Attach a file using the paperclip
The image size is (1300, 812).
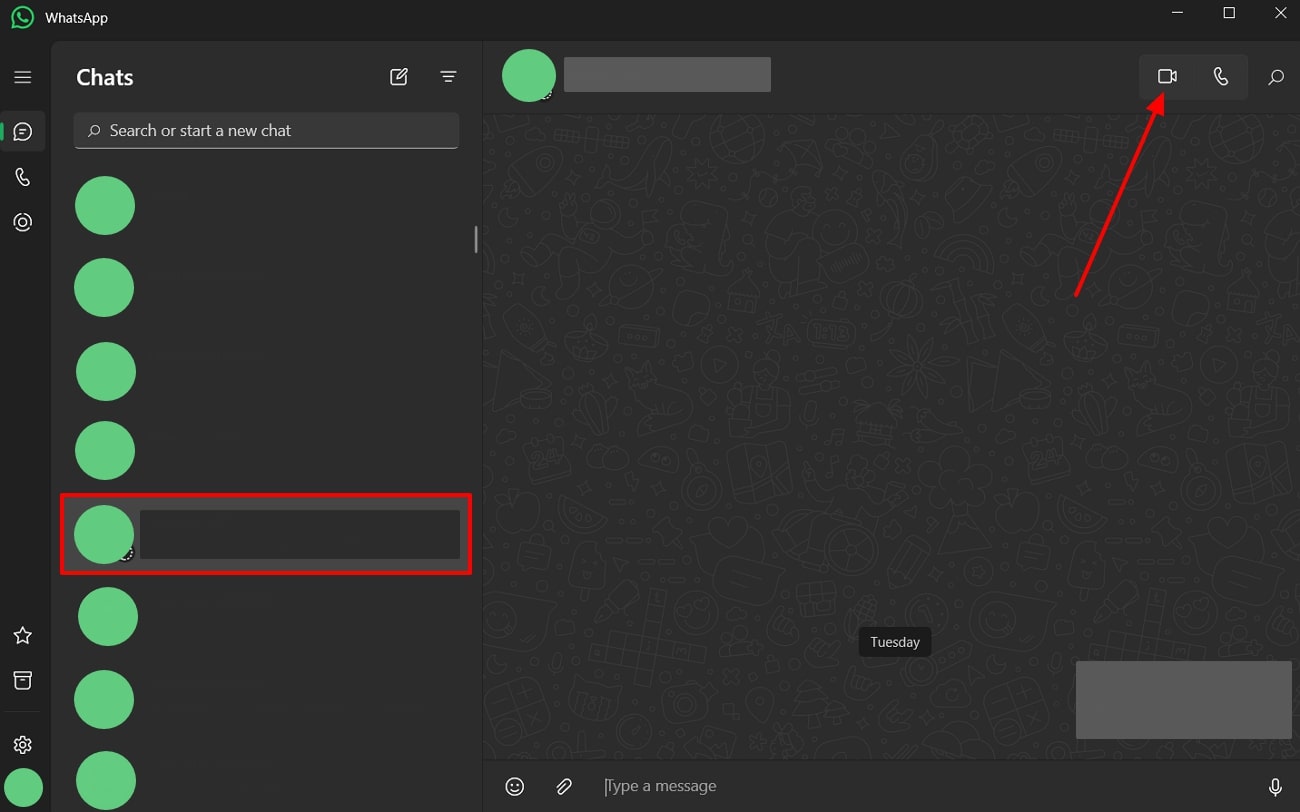coord(564,787)
